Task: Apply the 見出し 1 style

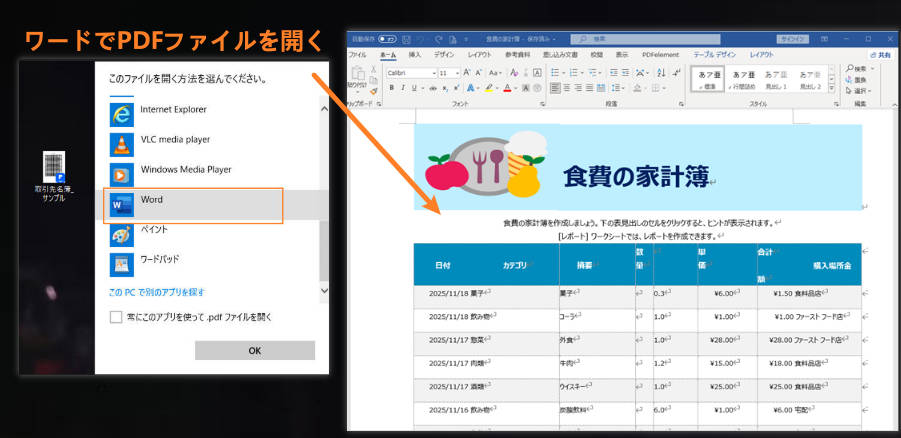Action: [777, 78]
